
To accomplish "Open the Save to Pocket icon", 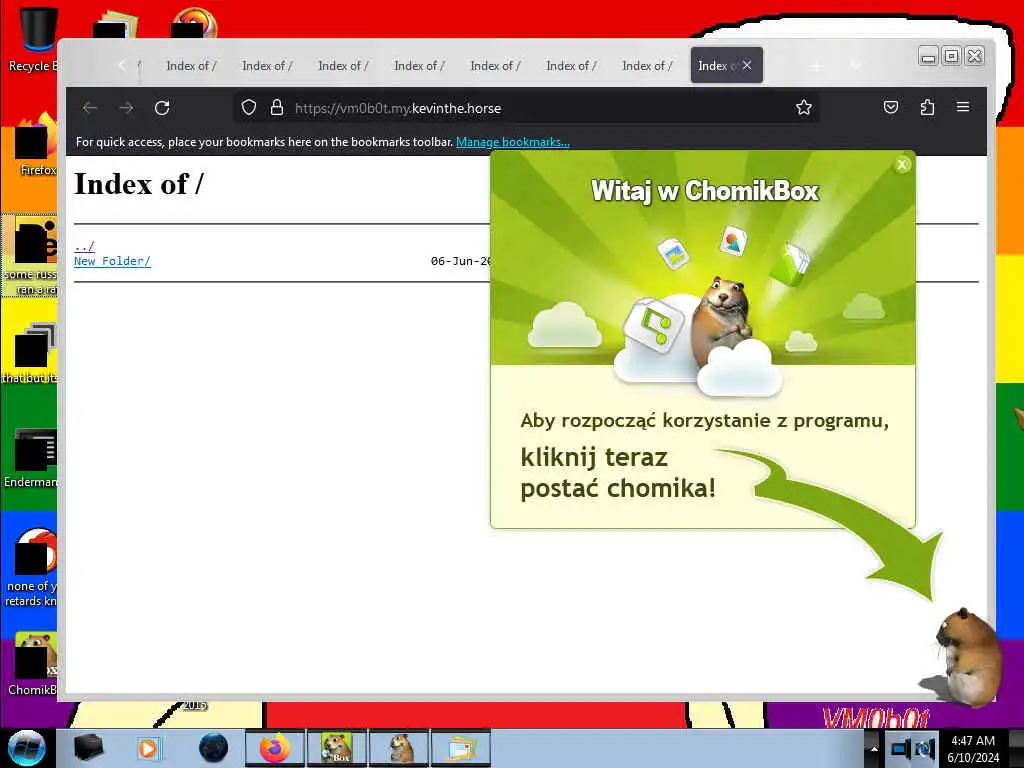I will [x=891, y=107].
